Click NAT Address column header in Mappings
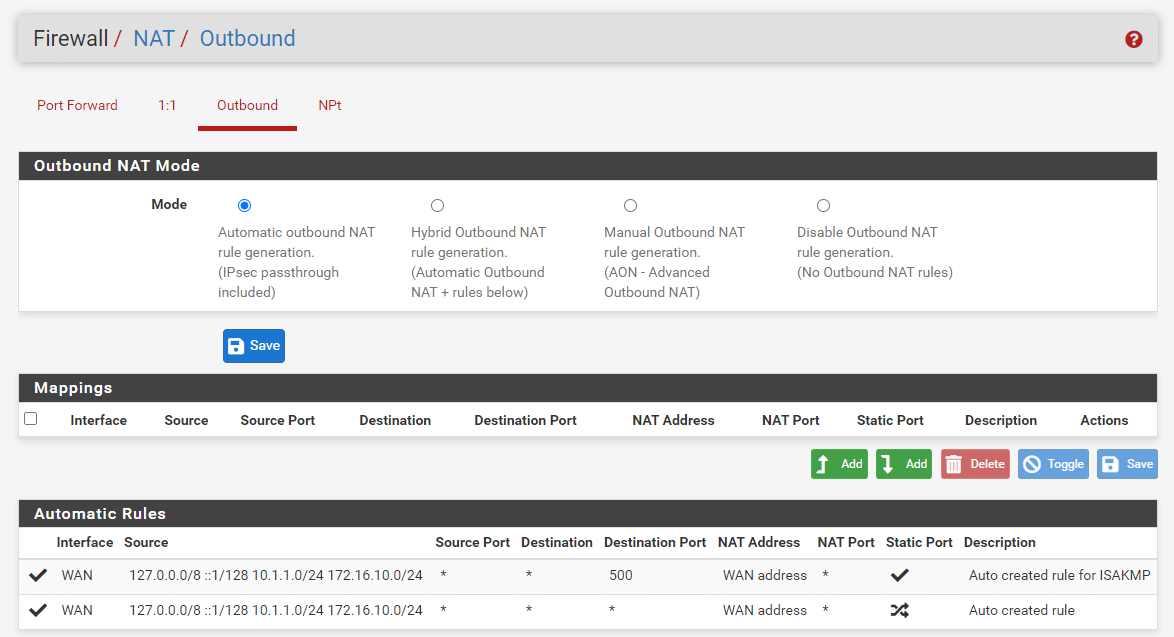This screenshot has width=1174, height=637. [x=673, y=421]
